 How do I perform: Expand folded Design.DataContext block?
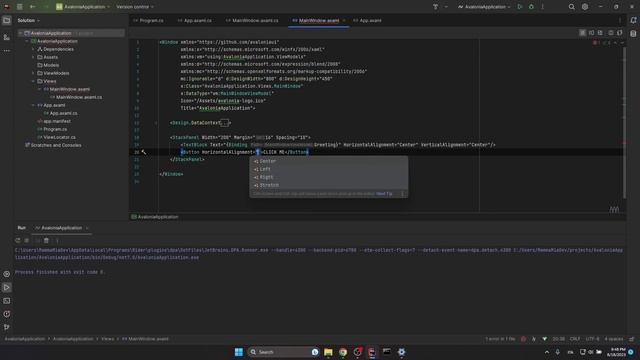tap(224, 123)
